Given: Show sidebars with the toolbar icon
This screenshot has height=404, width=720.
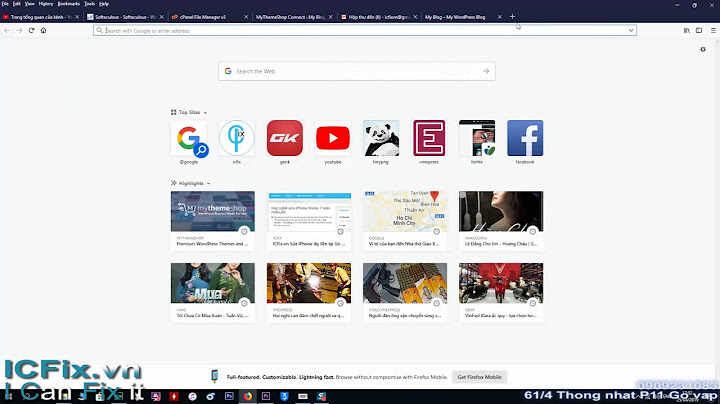Looking at the screenshot, I should point(699,30).
